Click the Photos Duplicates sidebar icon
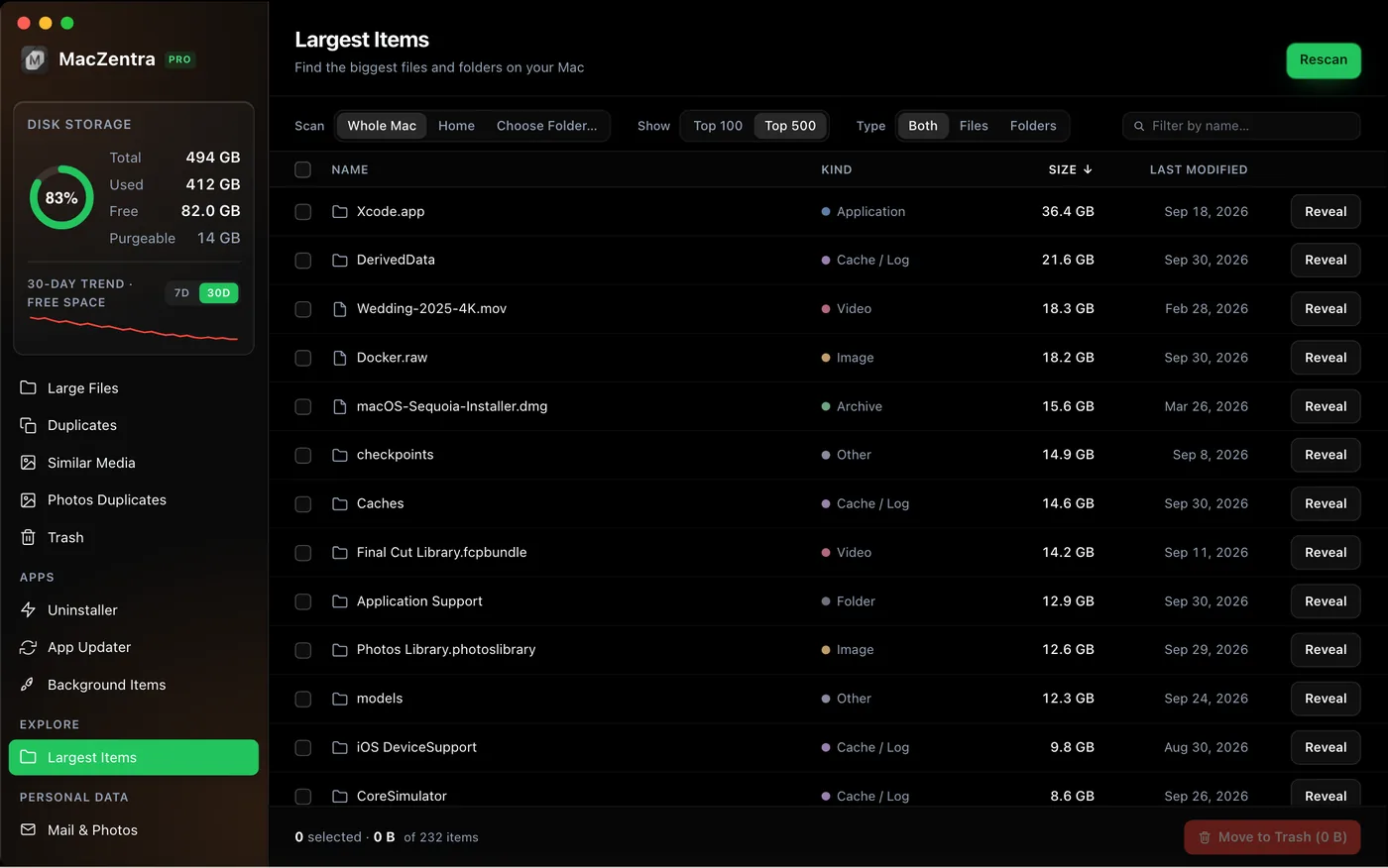Screen dimensions: 1388x868 click(x=28, y=500)
